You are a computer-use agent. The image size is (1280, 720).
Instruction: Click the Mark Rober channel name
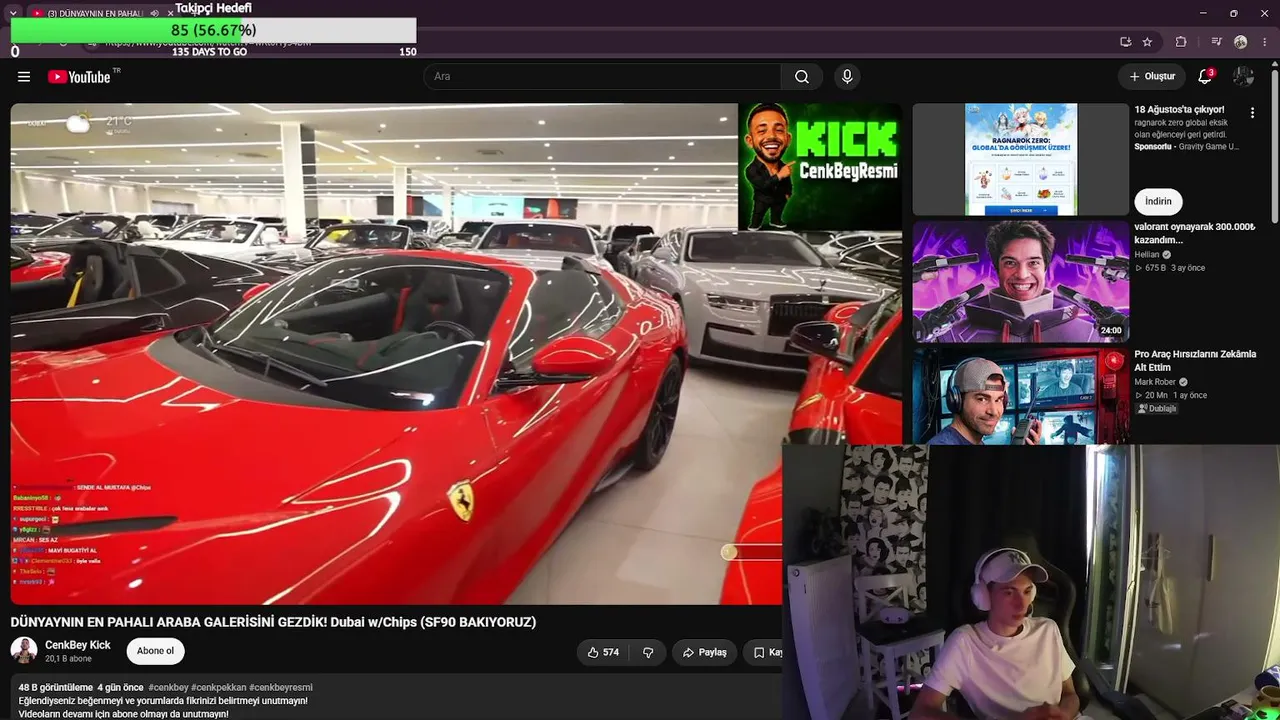(x=1155, y=382)
